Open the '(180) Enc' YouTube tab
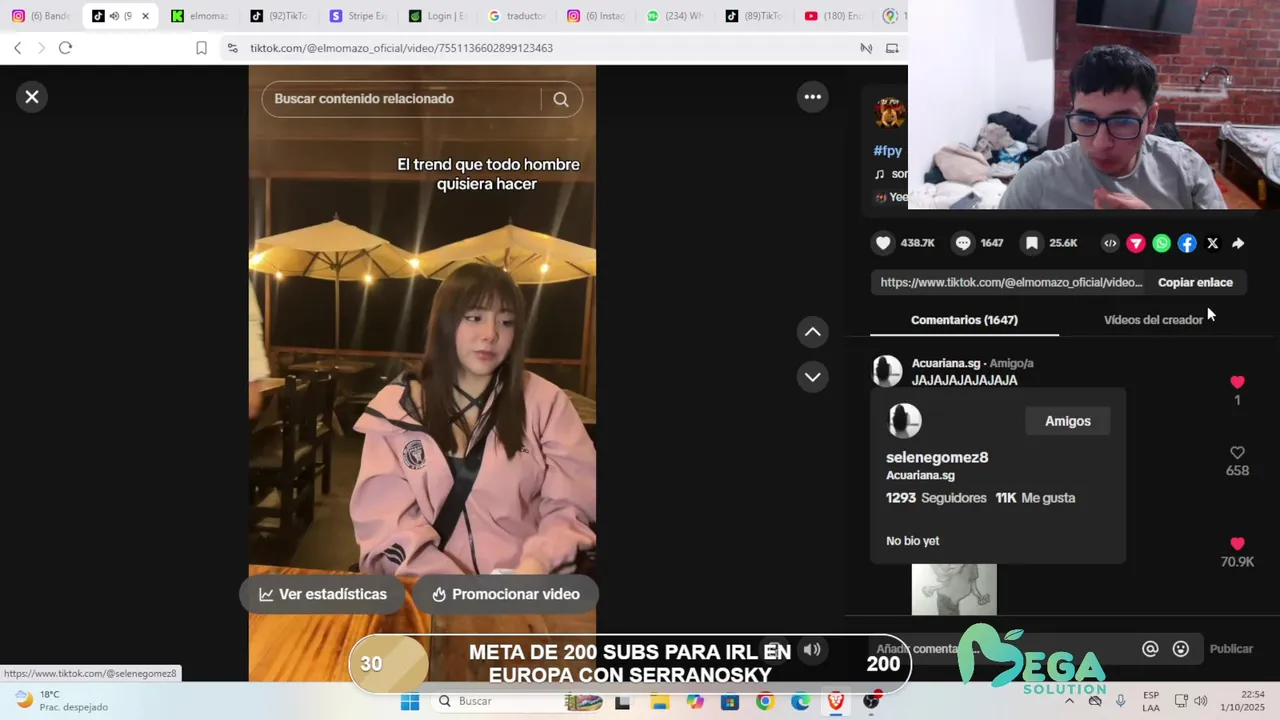This screenshot has height=720, width=1280. [833, 16]
